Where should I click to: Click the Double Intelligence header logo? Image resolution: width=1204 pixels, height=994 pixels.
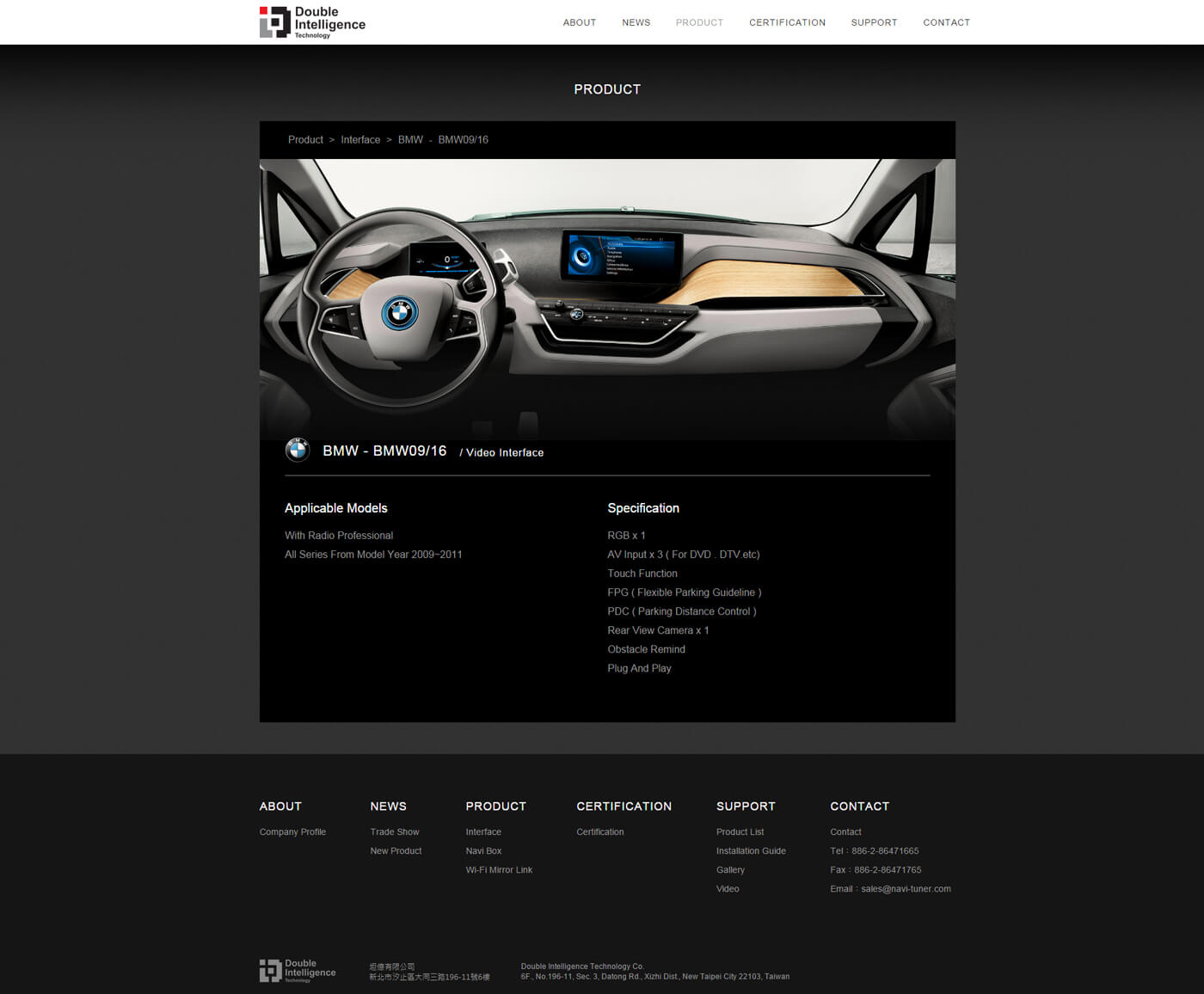(312, 22)
